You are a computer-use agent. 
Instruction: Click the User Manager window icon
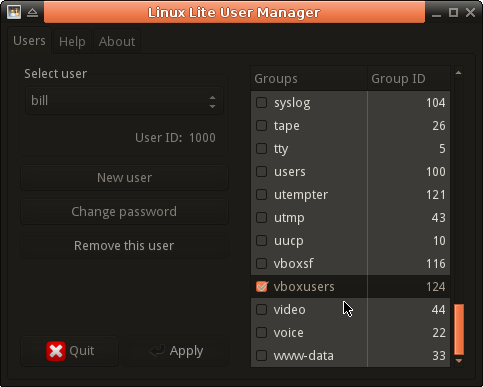tap(14, 12)
